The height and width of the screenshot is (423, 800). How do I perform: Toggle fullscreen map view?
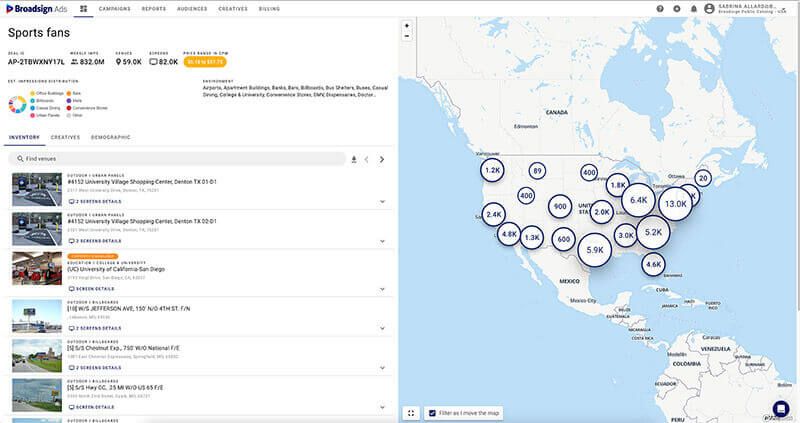411,413
